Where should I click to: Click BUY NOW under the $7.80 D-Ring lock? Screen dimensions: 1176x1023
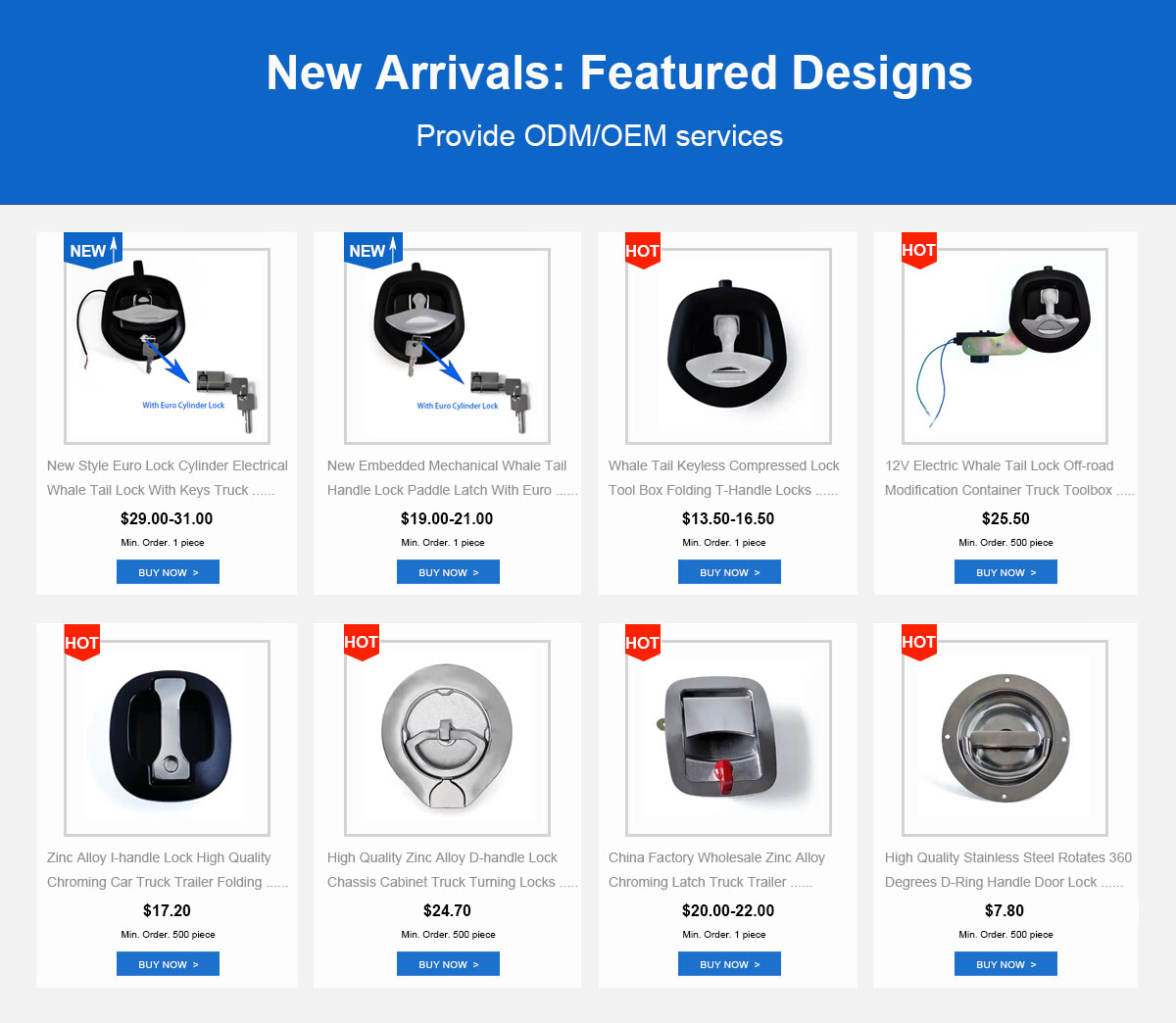pyautogui.click(x=1005, y=964)
